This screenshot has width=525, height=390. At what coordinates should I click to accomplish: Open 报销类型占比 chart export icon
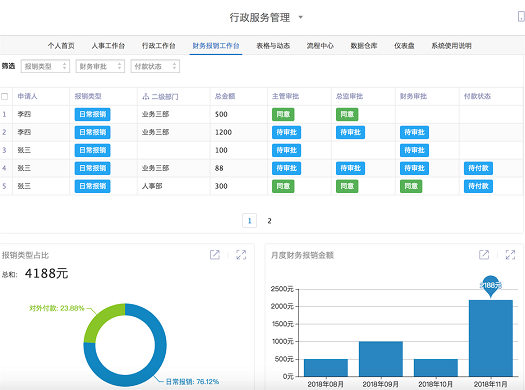pos(215,255)
